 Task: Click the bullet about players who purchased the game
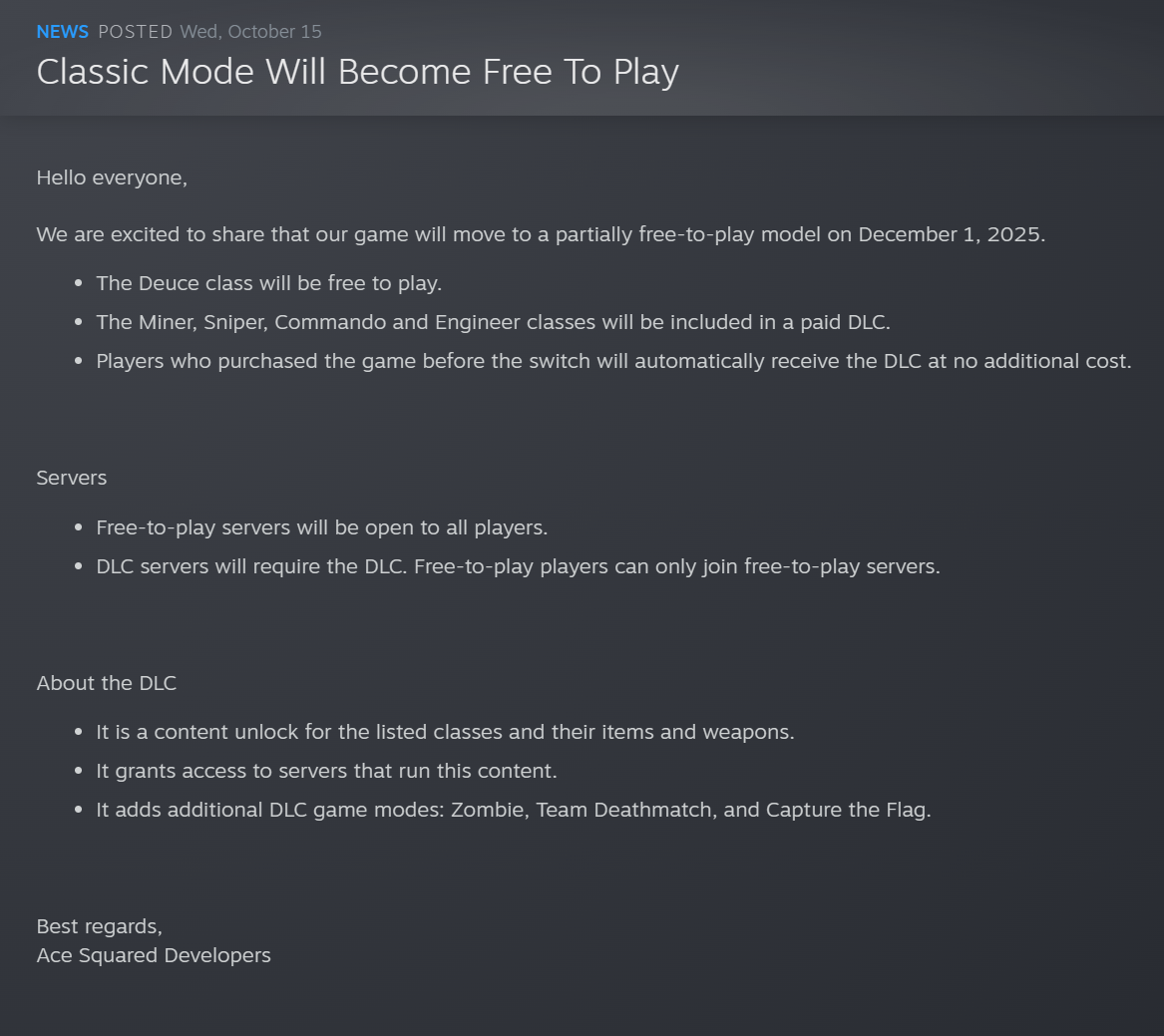[613, 361]
